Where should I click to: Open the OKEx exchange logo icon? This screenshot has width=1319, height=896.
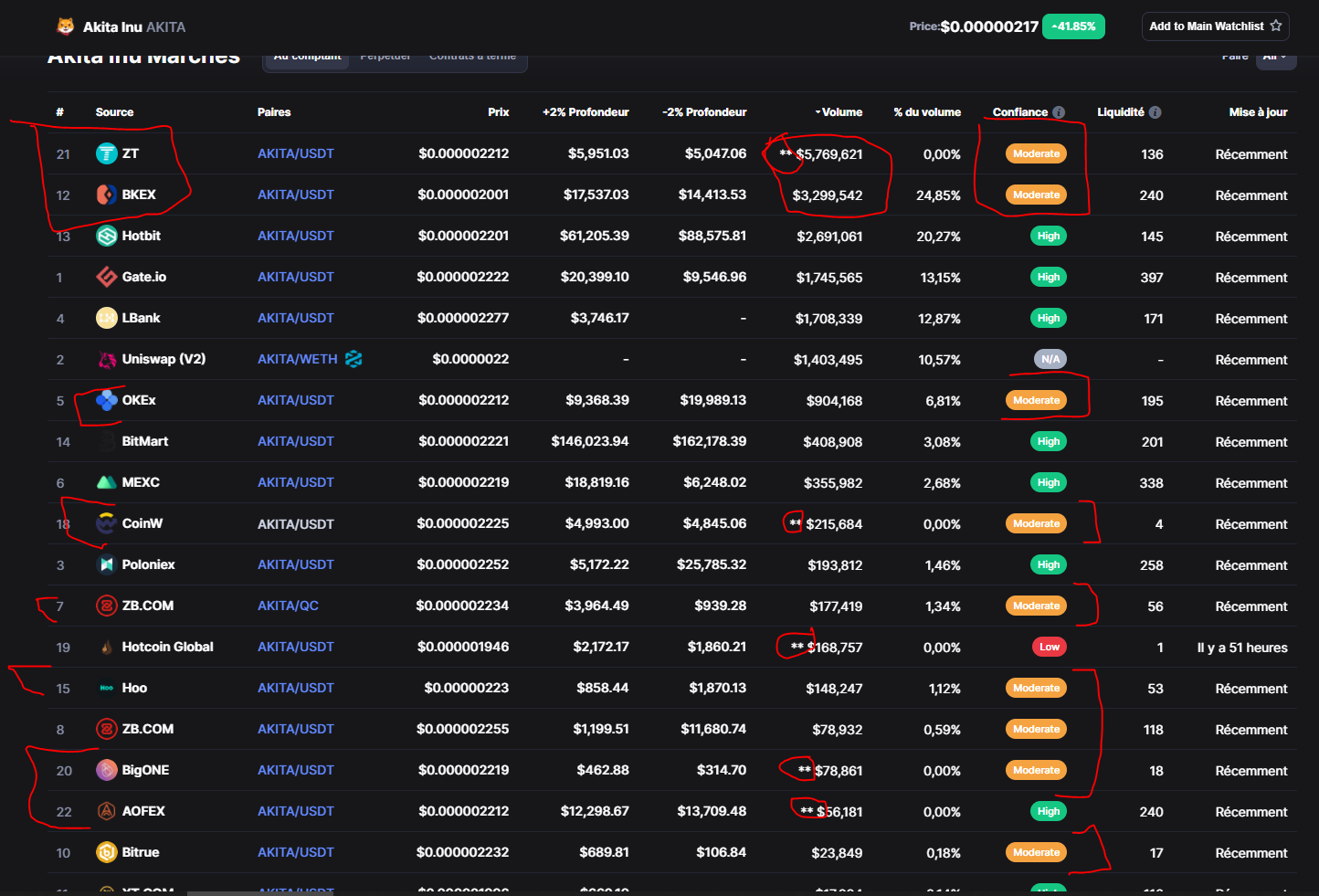pos(107,400)
